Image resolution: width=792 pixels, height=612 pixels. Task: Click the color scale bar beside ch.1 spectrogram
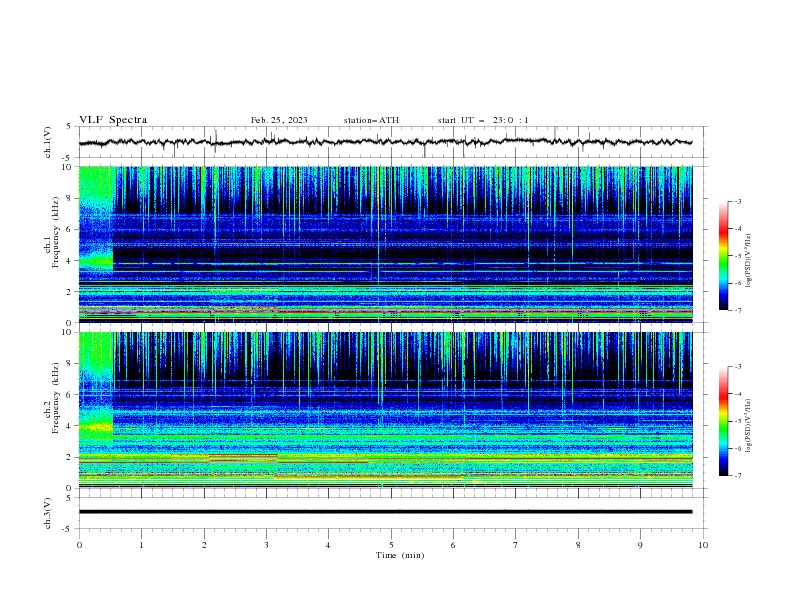723,256
